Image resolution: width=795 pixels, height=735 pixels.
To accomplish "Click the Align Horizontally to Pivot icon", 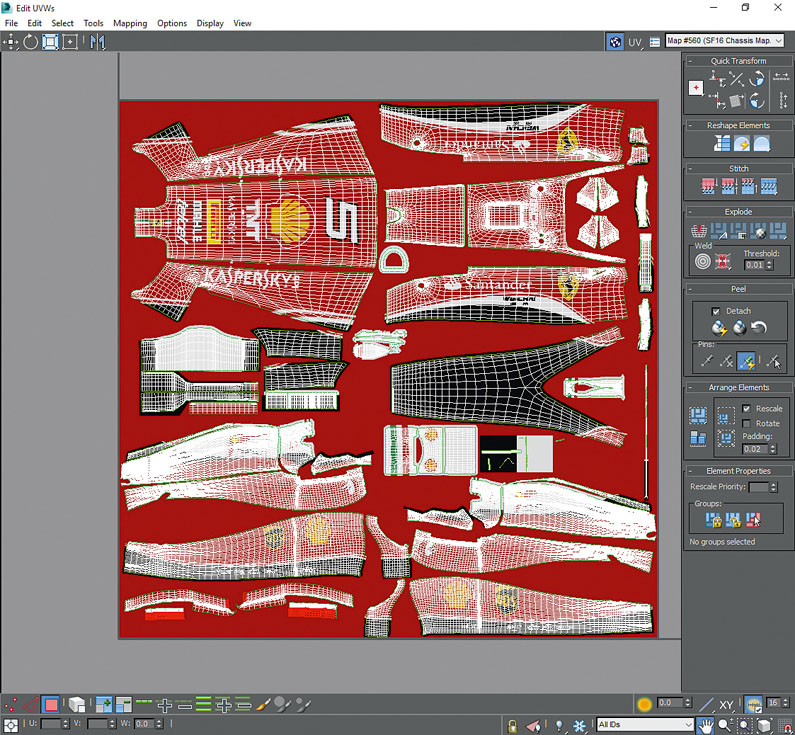I will click(x=717, y=78).
